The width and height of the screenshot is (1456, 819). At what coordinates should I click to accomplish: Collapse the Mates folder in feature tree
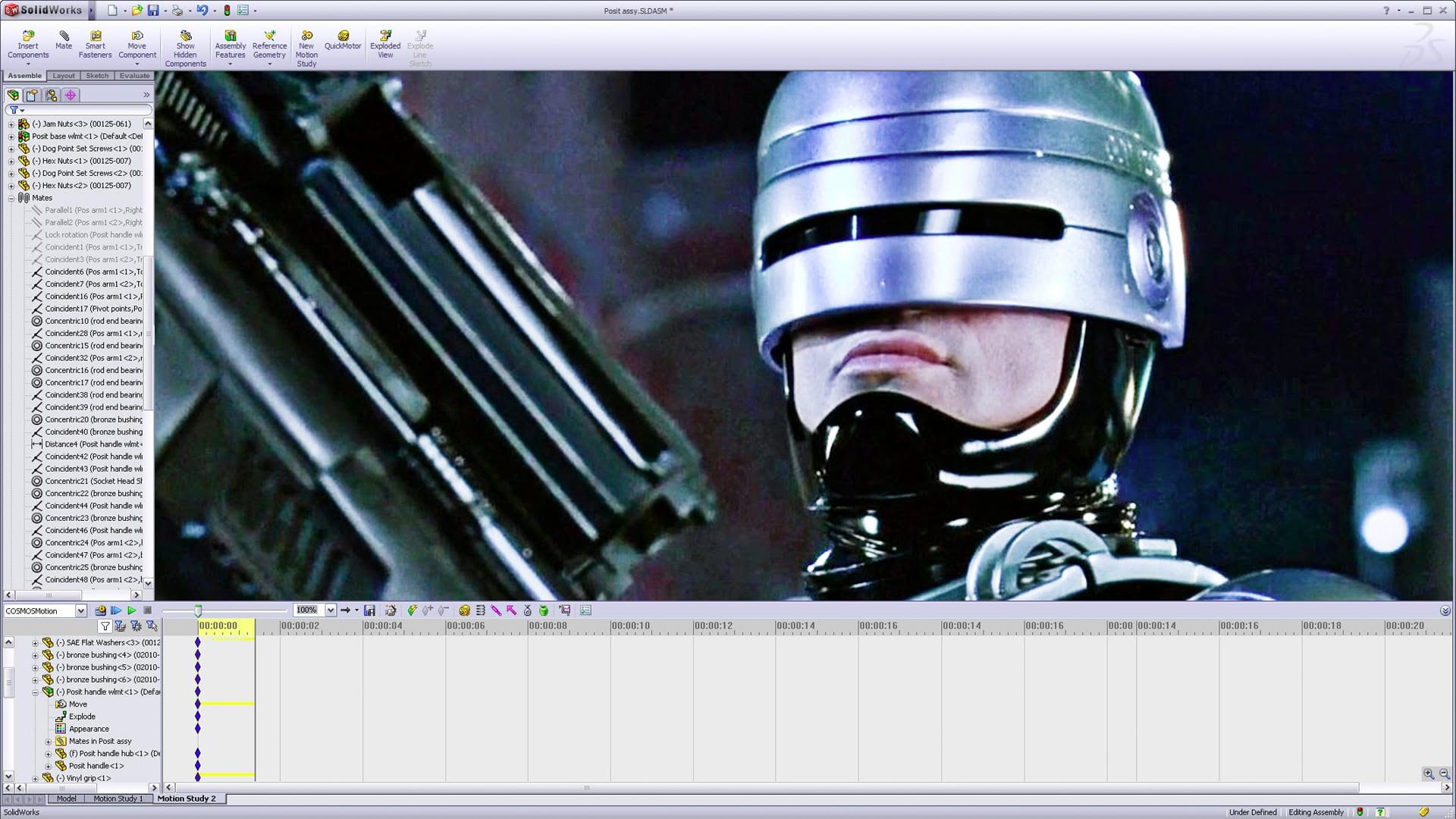[x=11, y=198]
